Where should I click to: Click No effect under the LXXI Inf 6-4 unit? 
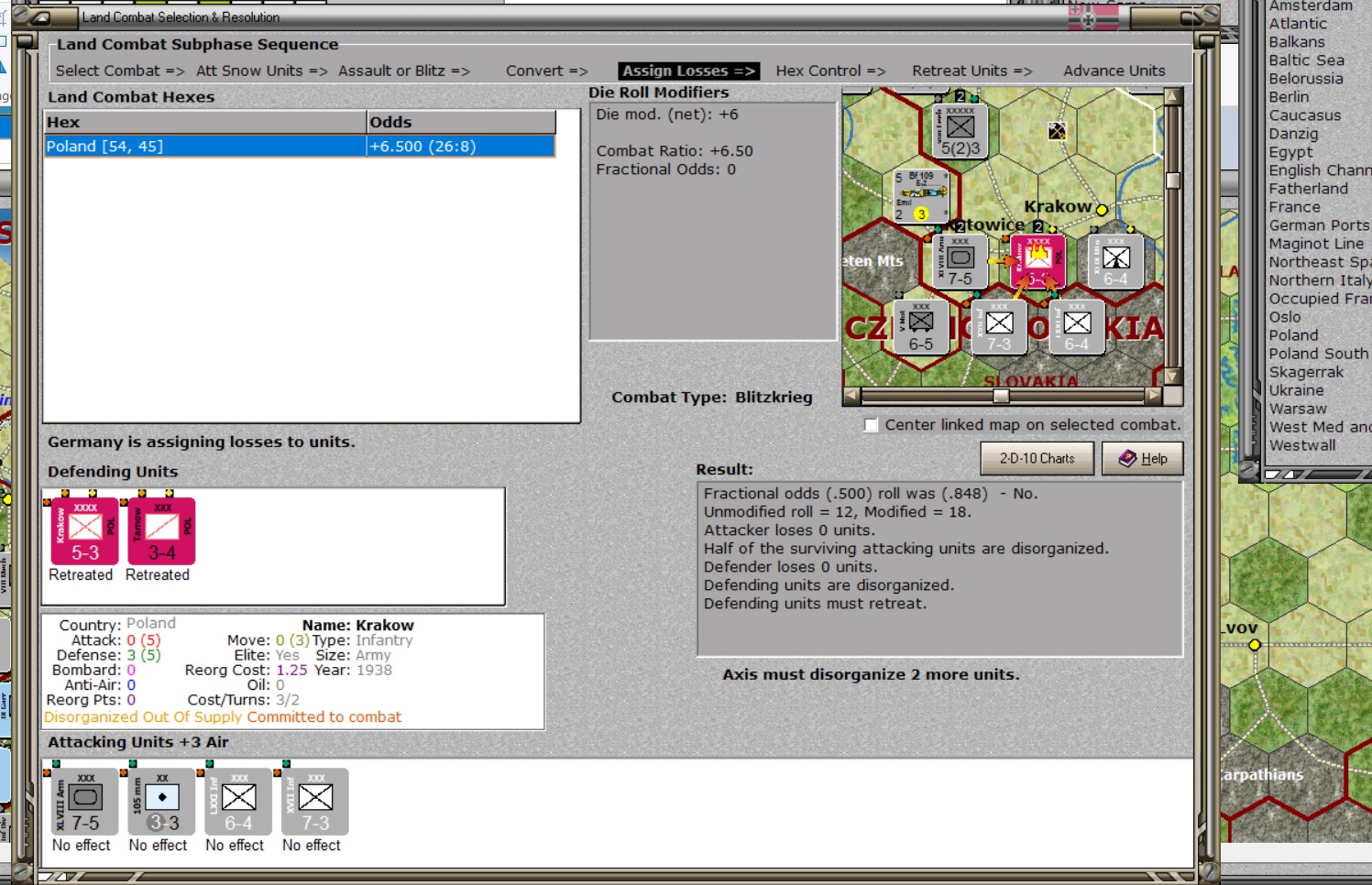tap(236, 845)
